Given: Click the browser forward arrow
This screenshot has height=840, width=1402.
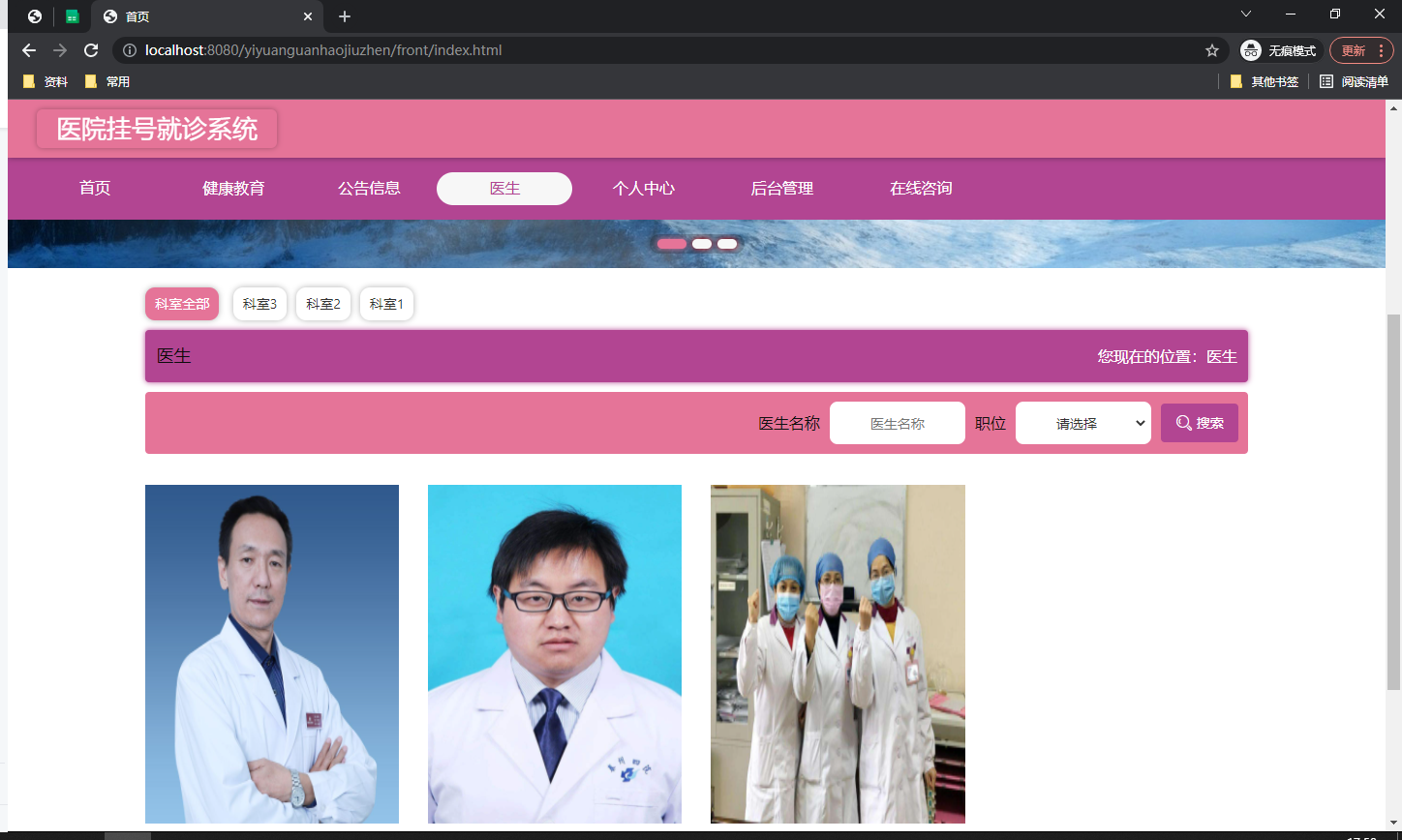Looking at the screenshot, I should tap(60, 50).
